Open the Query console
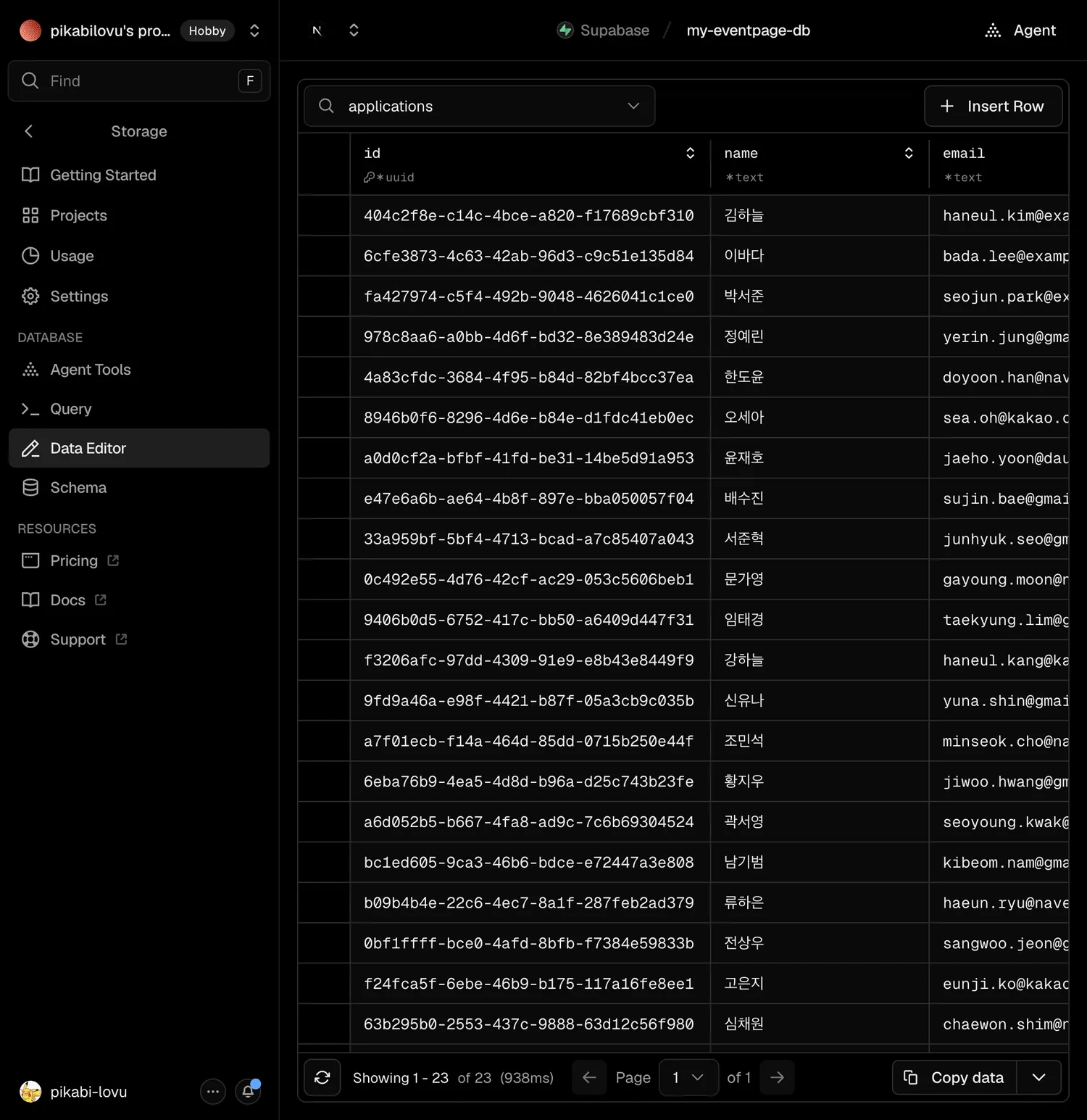This screenshot has height=1120, width=1087. [x=139, y=409]
